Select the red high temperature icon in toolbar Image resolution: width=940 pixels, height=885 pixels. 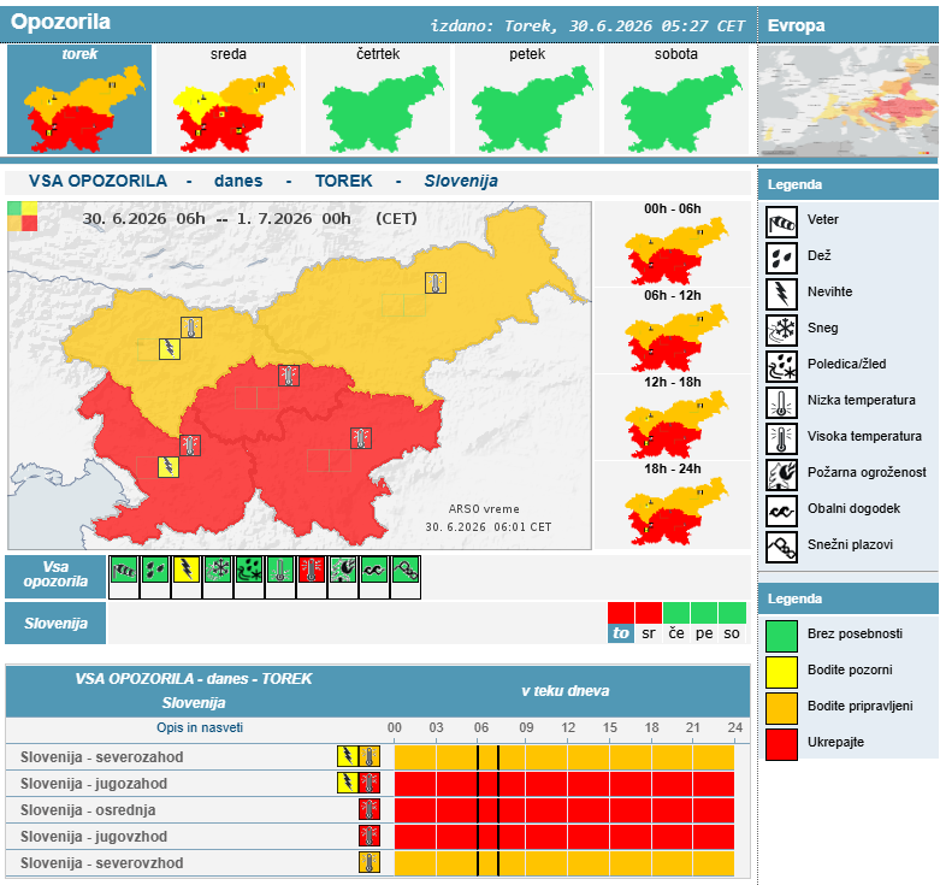point(311,570)
